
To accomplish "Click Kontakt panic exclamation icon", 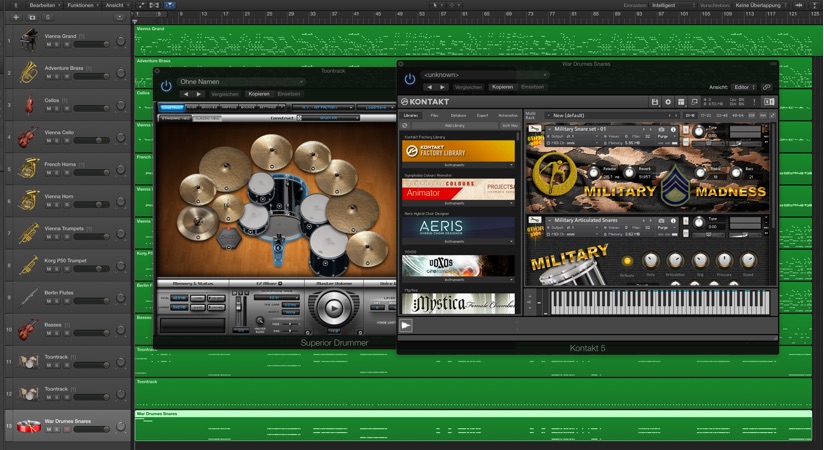I will pyautogui.click(x=755, y=101).
